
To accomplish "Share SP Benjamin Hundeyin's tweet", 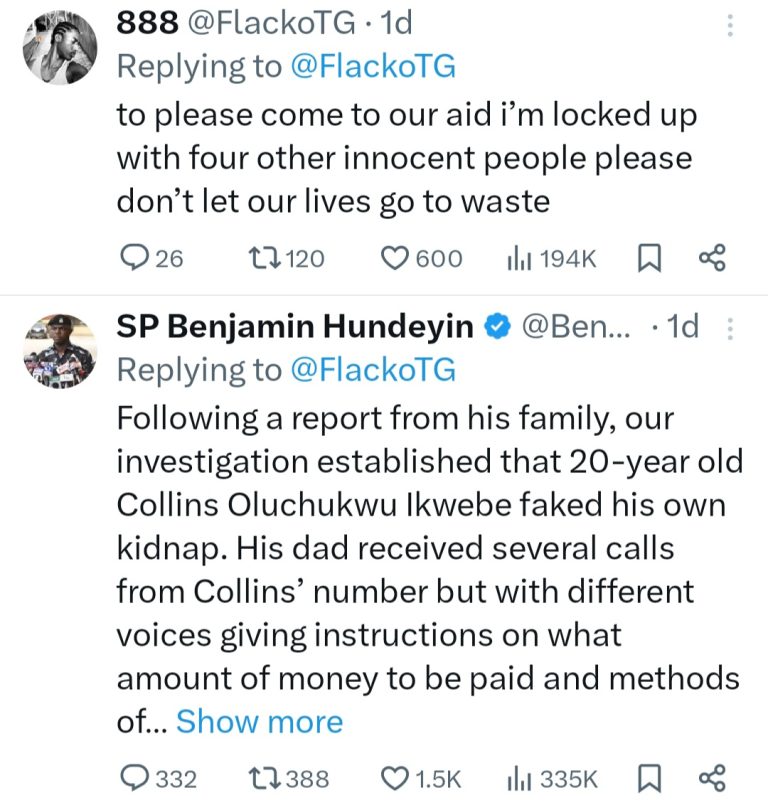I will click(711, 779).
